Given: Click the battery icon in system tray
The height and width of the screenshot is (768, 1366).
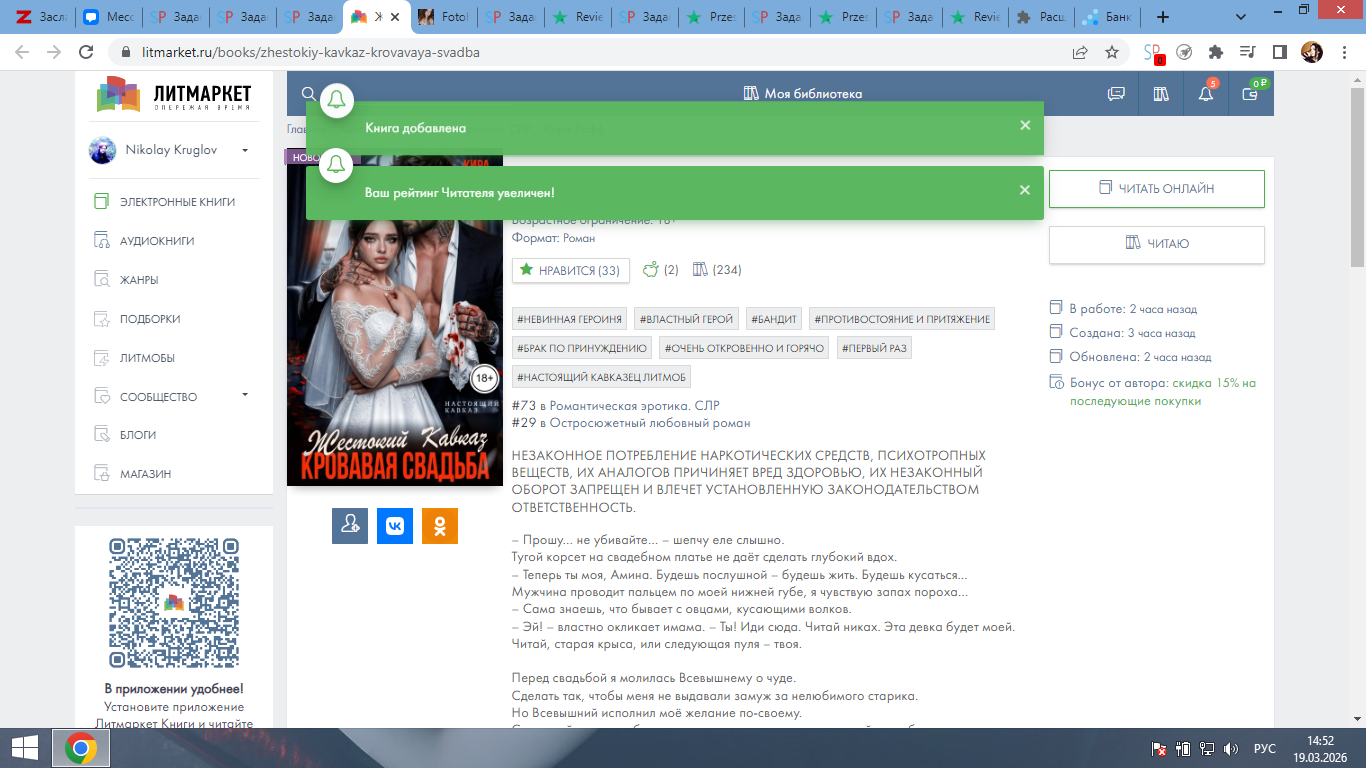Looking at the screenshot, I should coord(1183,748).
